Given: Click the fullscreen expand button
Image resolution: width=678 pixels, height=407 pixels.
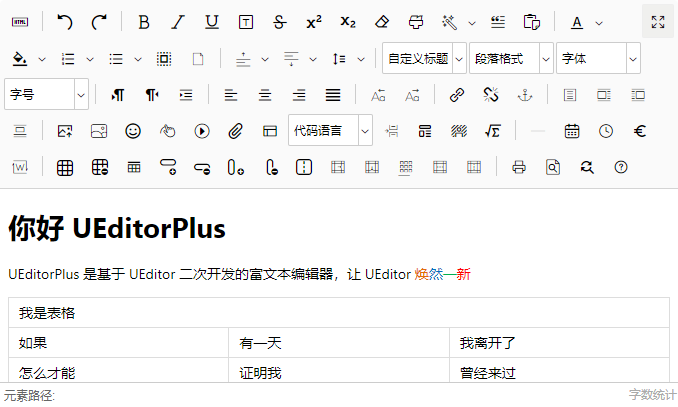Looking at the screenshot, I should point(657,22).
